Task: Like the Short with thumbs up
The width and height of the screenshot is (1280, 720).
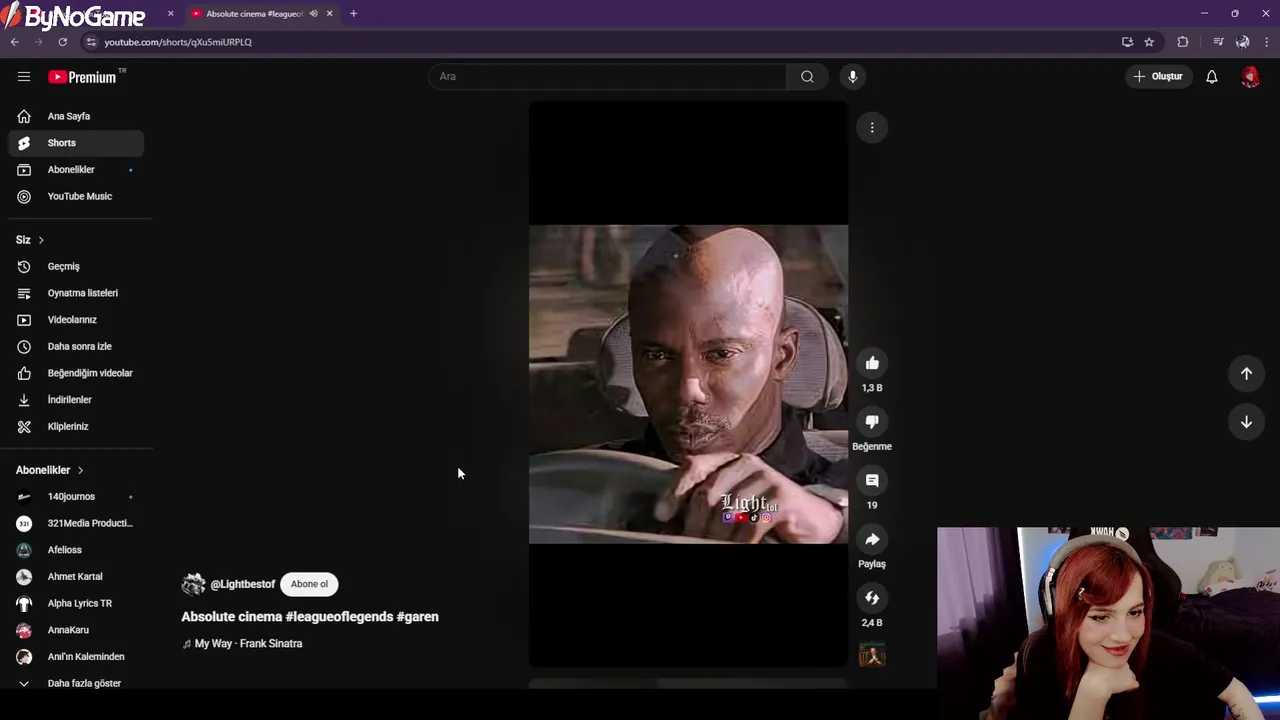Action: click(x=872, y=363)
